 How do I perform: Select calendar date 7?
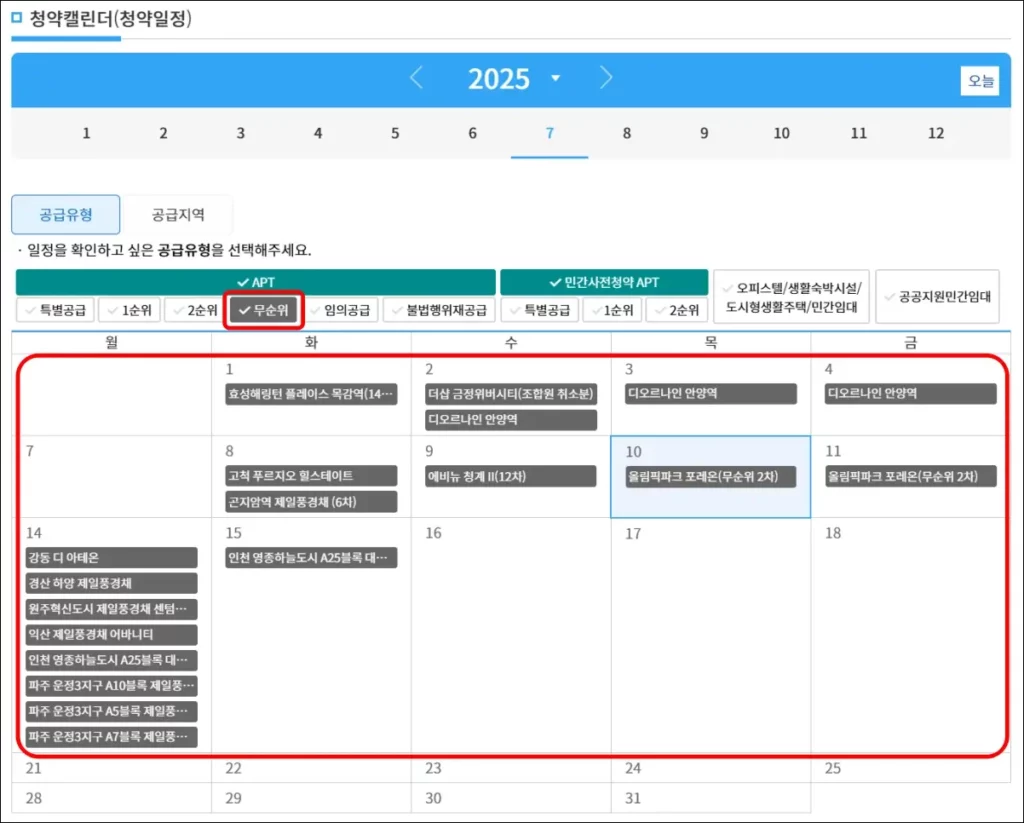(30, 451)
